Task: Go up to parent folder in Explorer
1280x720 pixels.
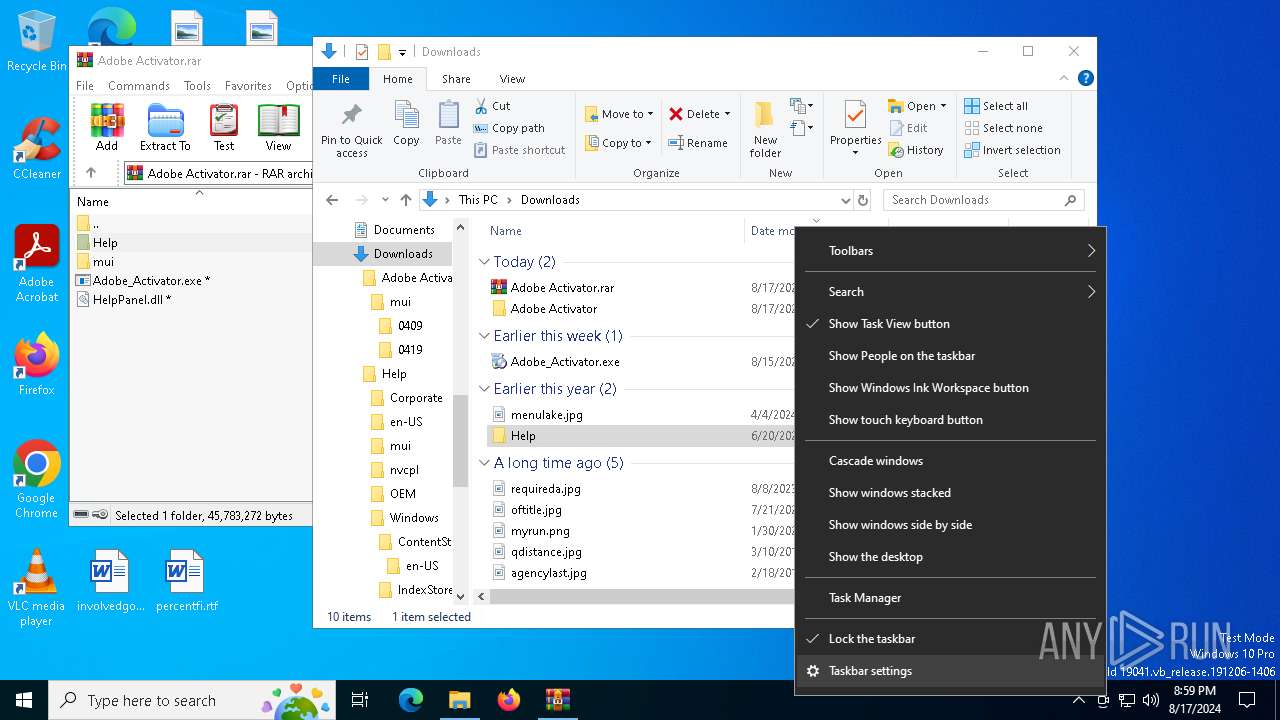Action: (x=406, y=200)
